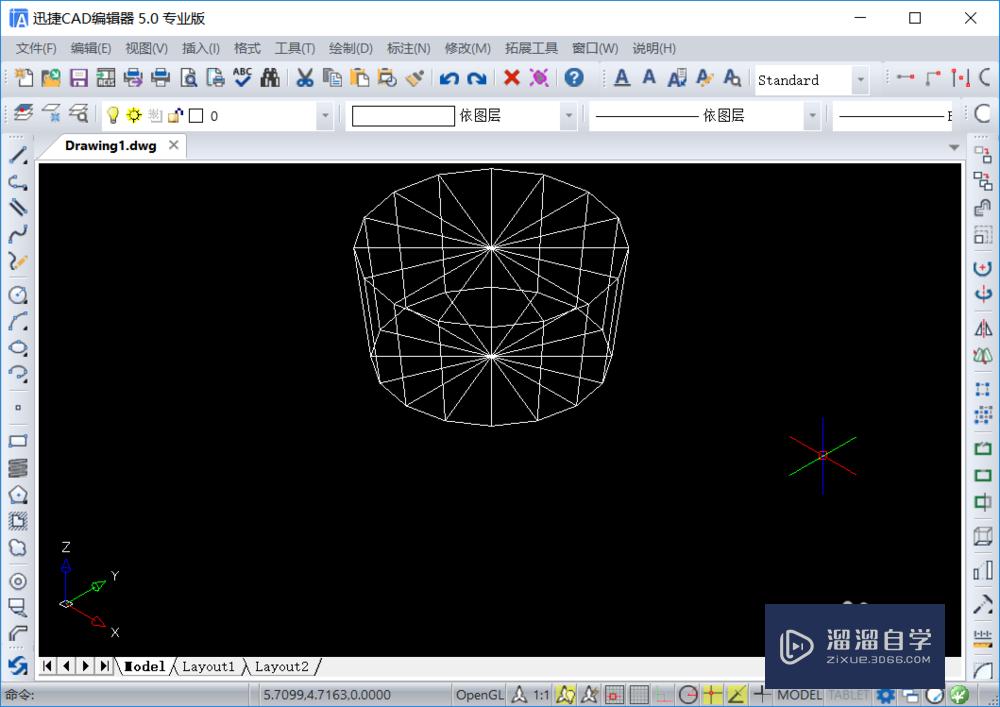Open the 绘制(D) menu

point(350,47)
